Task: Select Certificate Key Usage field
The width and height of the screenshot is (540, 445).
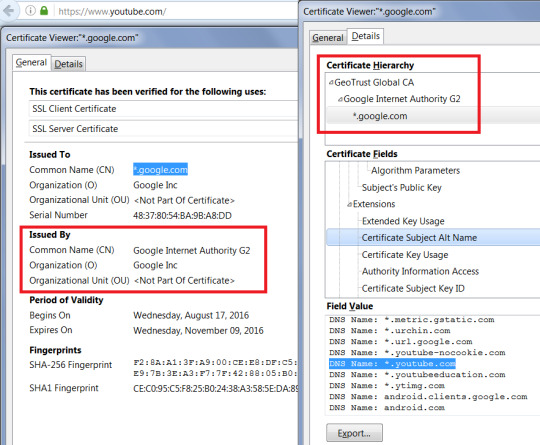Action: [405, 255]
